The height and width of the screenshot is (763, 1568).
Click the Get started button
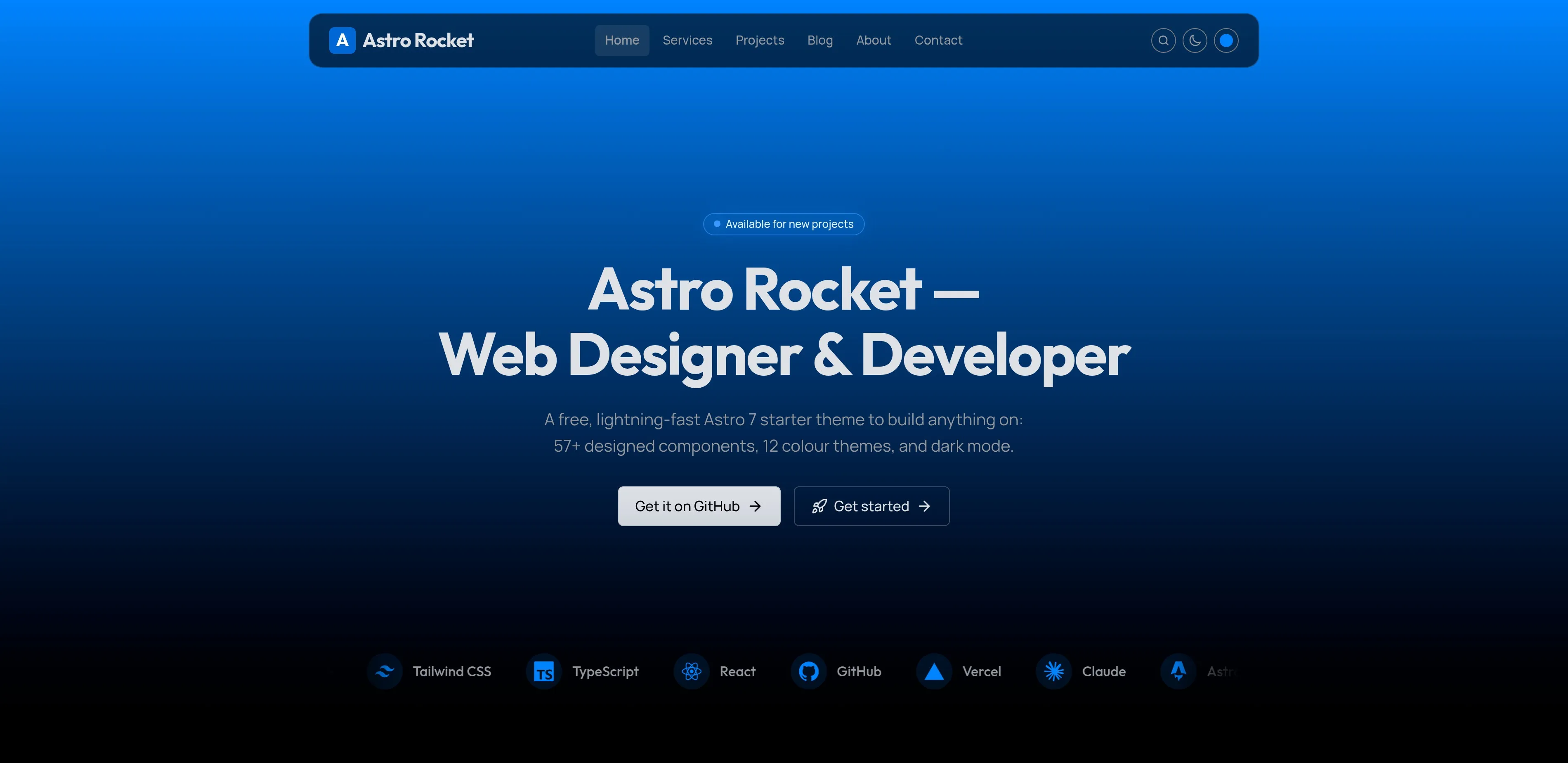point(871,506)
